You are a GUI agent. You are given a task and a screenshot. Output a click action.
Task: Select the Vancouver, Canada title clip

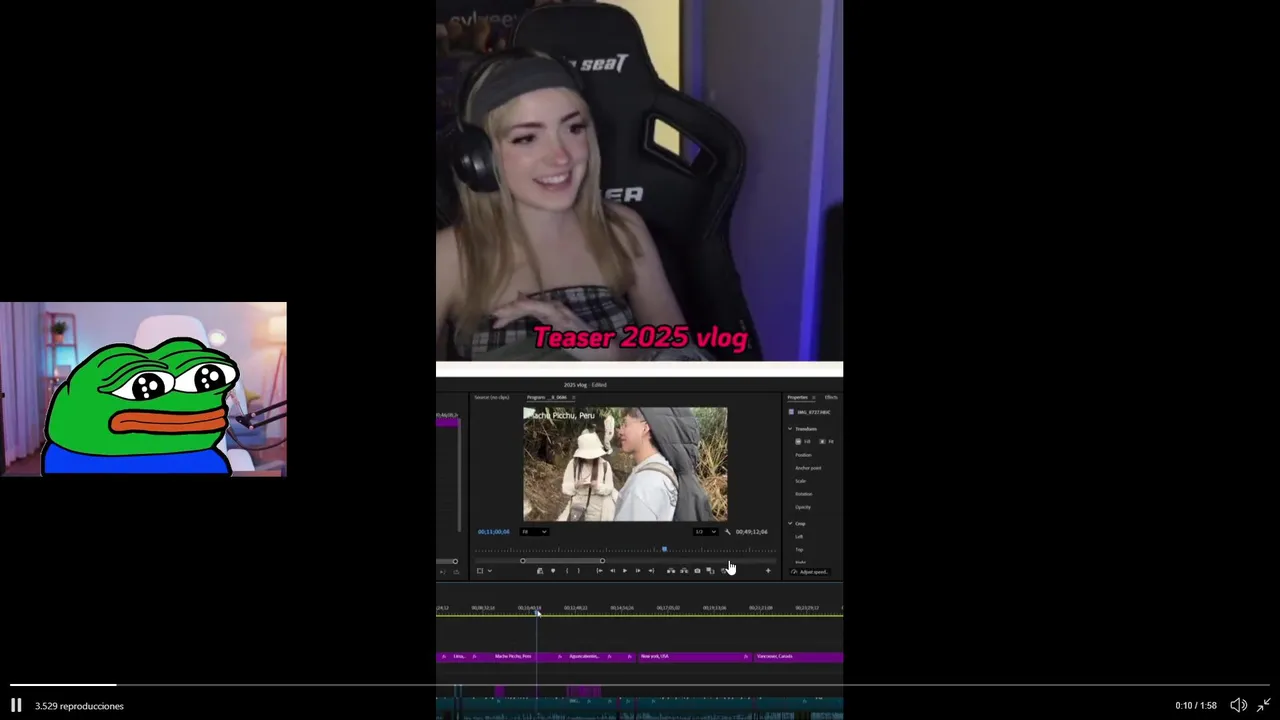[798, 656]
